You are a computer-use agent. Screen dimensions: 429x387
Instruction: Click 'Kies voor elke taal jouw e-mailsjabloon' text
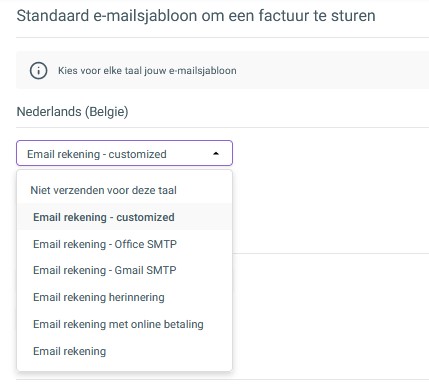(147, 71)
